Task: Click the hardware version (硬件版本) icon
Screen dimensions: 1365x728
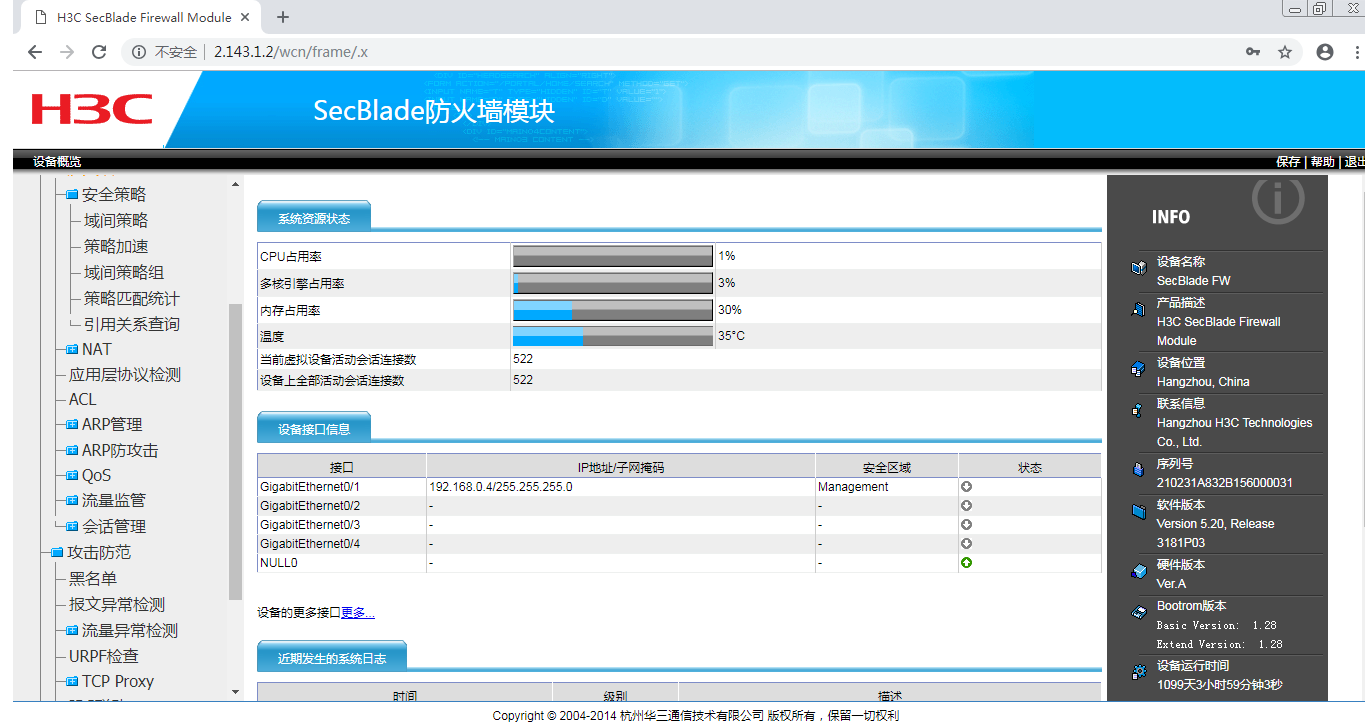Action: [x=1138, y=571]
